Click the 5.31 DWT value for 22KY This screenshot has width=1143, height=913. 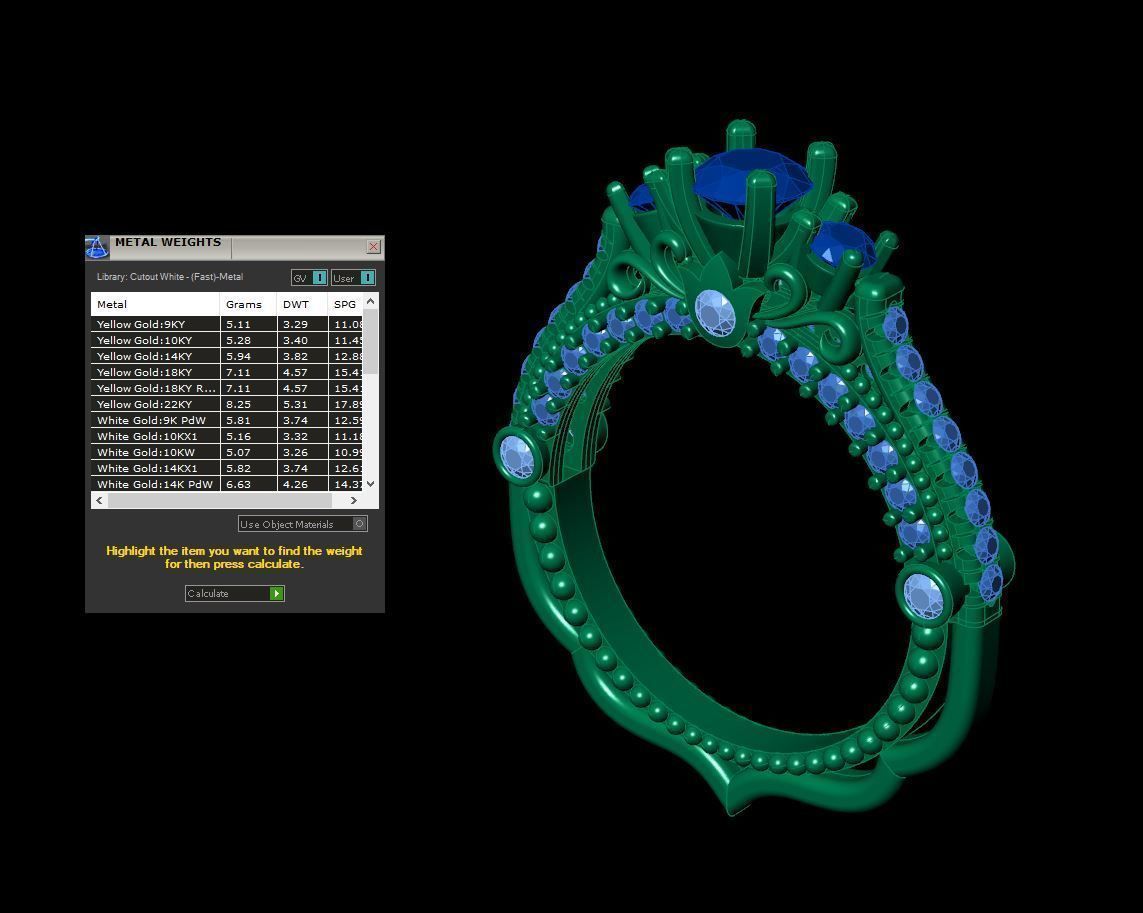295,404
